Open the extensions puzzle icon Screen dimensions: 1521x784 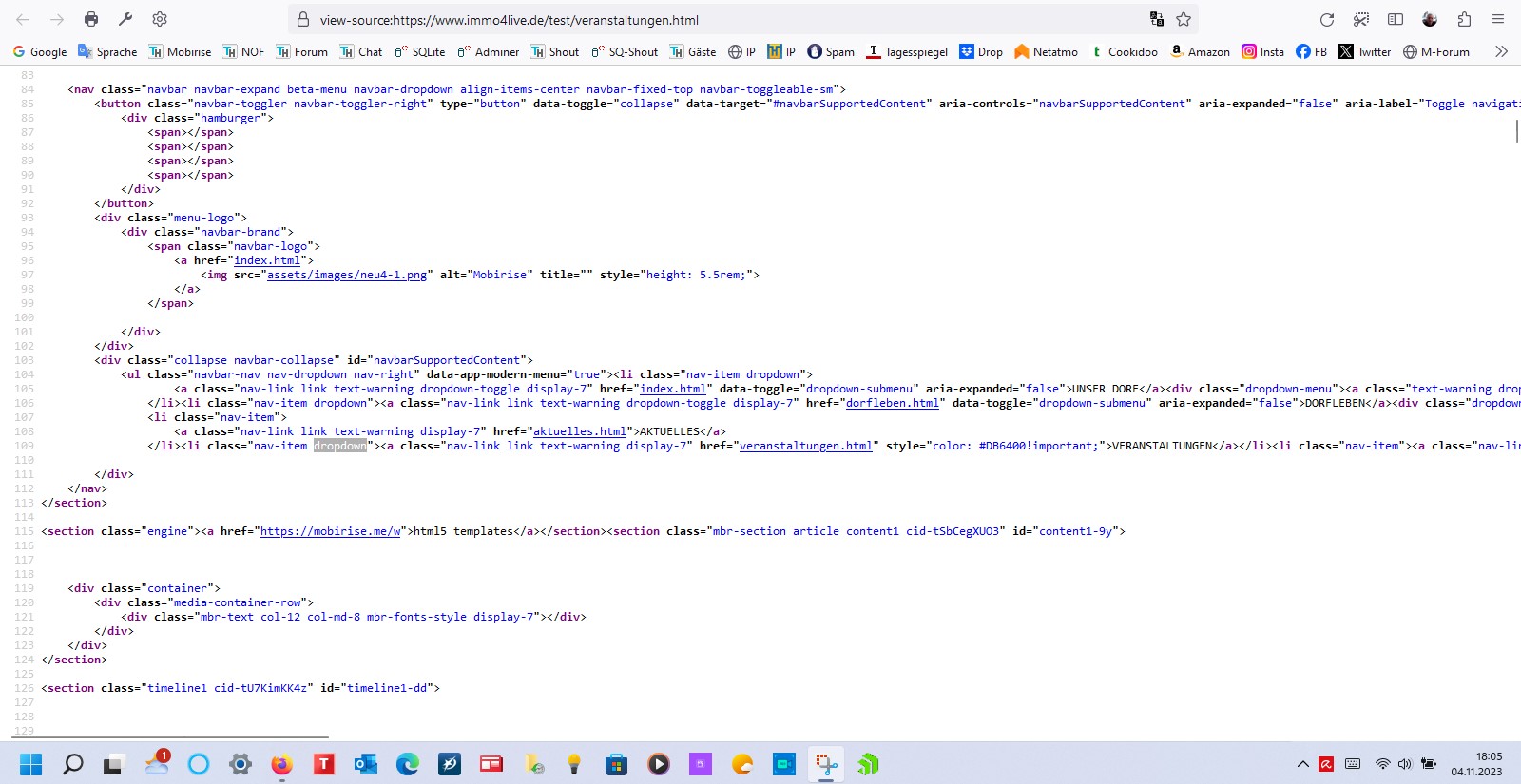pos(1464,19)
